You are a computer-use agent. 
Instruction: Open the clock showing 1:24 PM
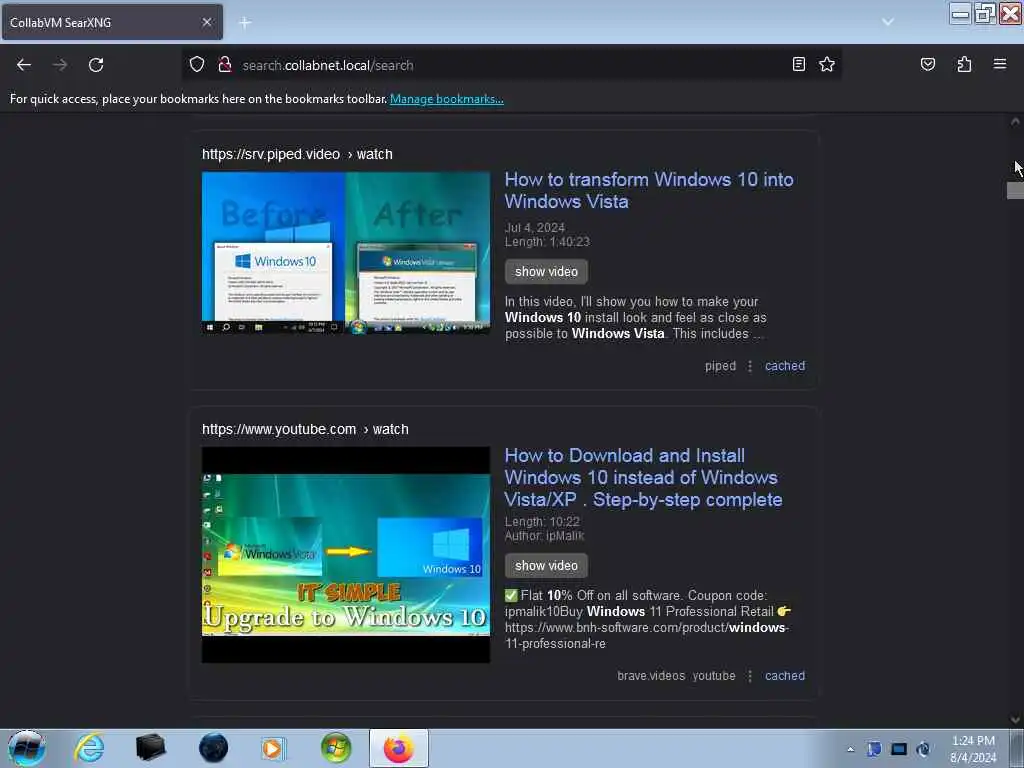click(x=973, y=749)
